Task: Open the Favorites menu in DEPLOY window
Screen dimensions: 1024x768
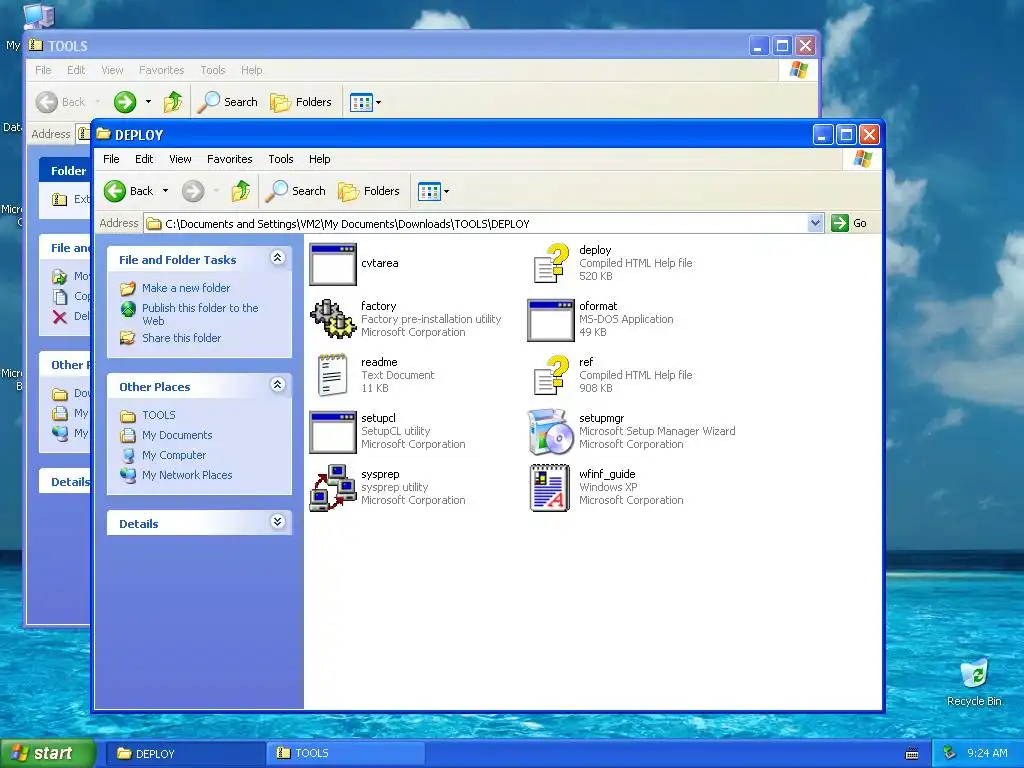Action: [229, 159]
